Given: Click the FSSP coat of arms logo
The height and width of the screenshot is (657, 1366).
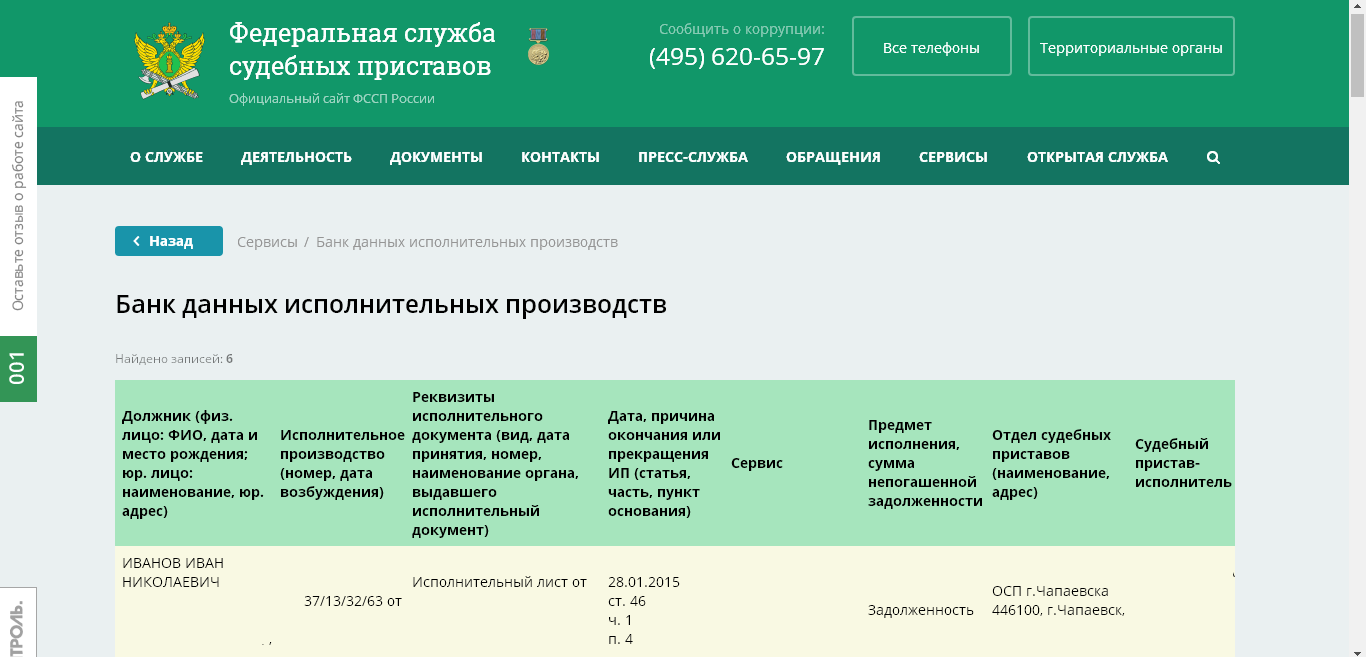Looking at the screenshot, I should tap(170, 62).
